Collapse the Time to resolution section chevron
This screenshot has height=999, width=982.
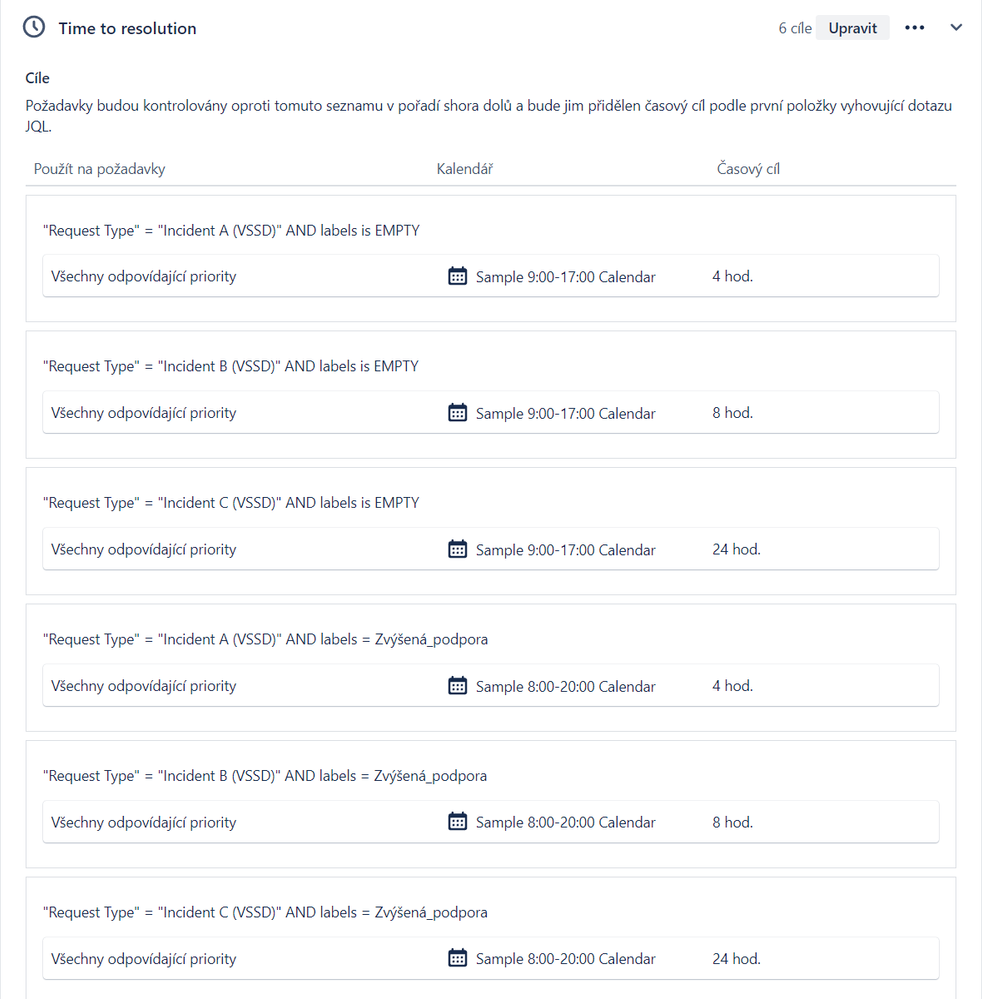click(956, 28)
